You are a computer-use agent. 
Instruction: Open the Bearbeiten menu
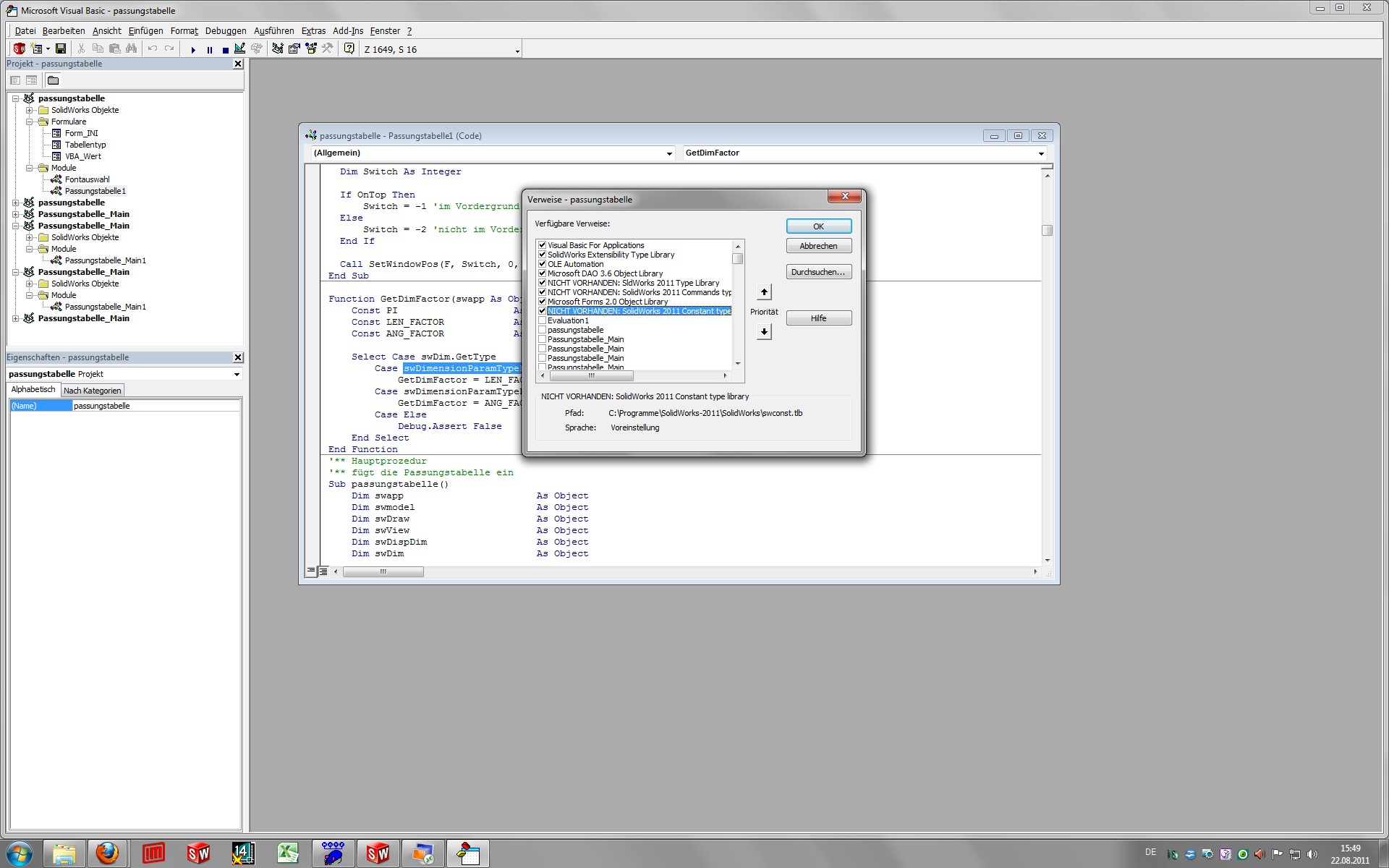click(63, 31)
